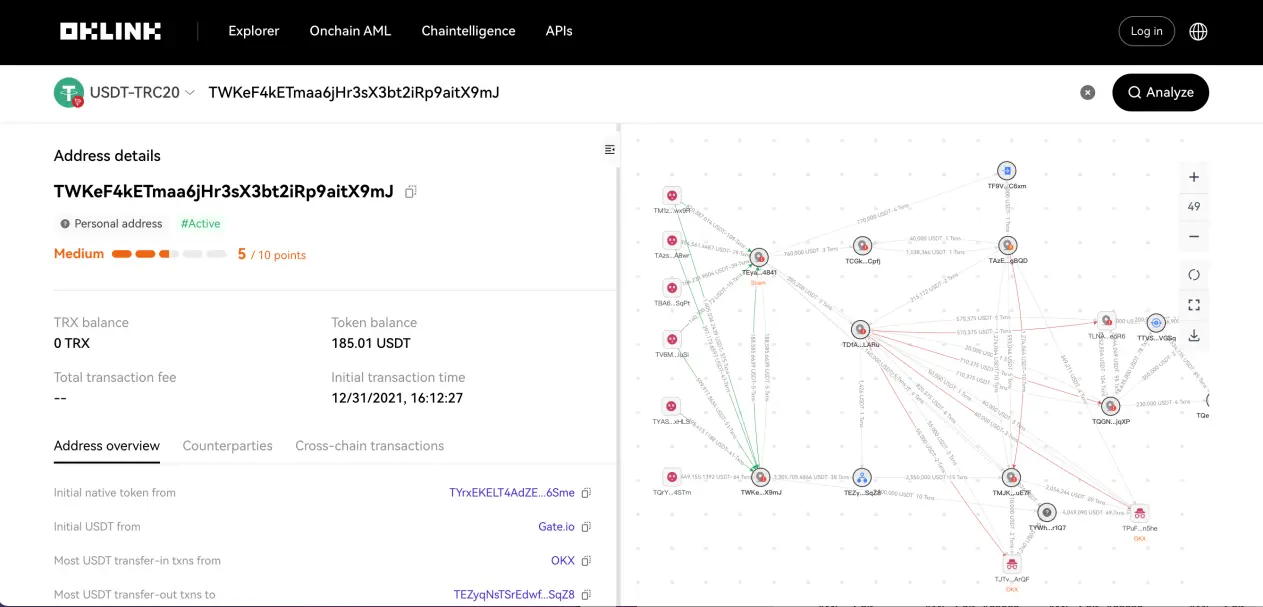Screen dimensions: 1263x607
Task: Zoom in the graph with plus icon
Action: click(x=1194, y=177)
